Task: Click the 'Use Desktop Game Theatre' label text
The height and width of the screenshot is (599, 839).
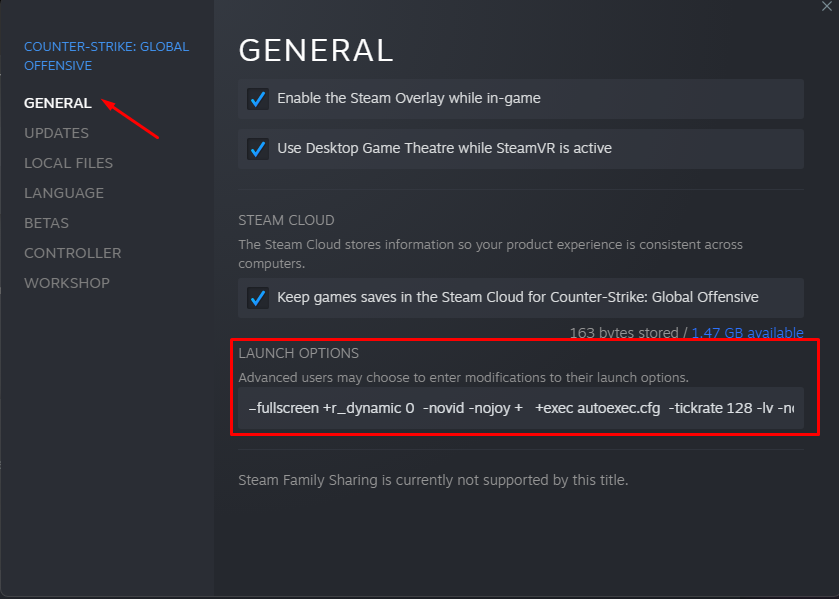Action: 444,149
